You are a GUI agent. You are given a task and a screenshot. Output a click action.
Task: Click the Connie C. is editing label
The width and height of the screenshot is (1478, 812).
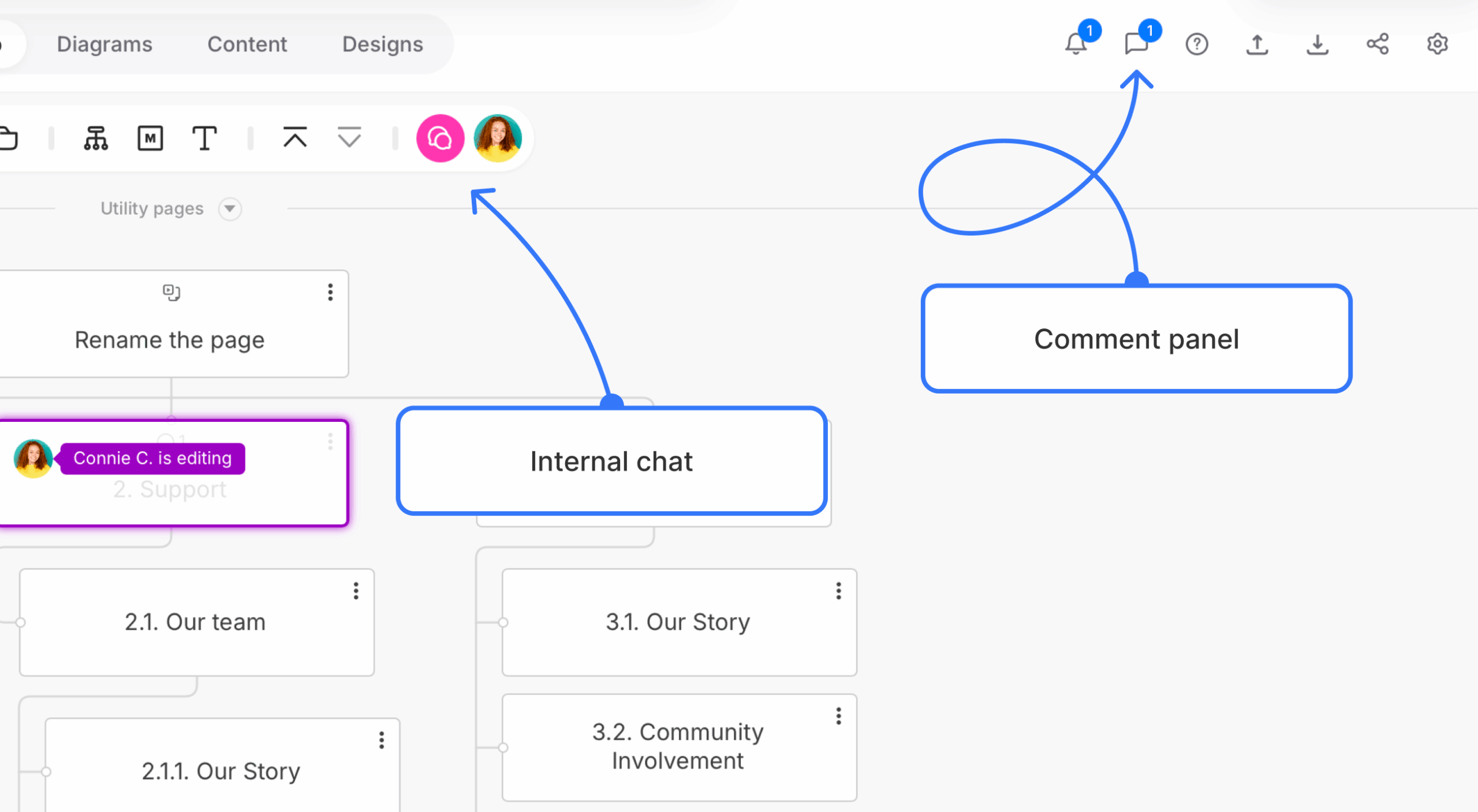coord(152,458)
